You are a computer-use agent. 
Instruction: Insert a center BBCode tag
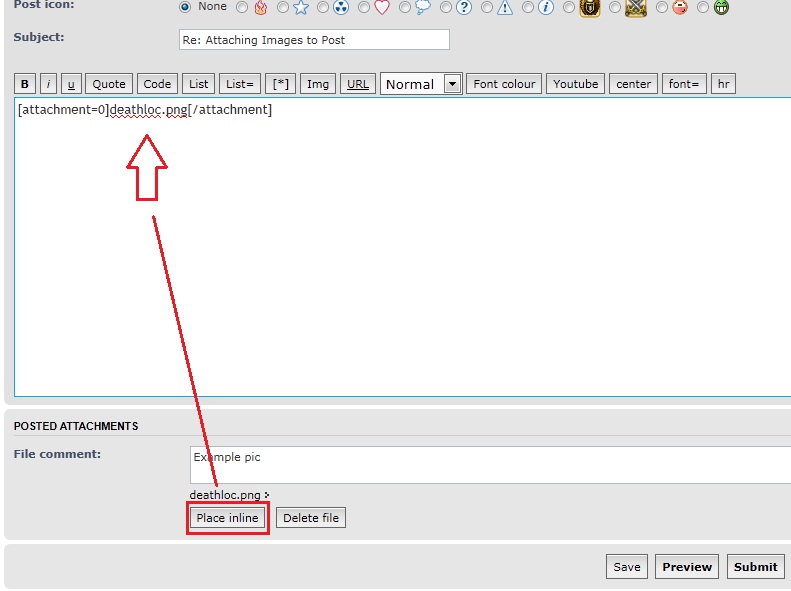click(634, 84)
